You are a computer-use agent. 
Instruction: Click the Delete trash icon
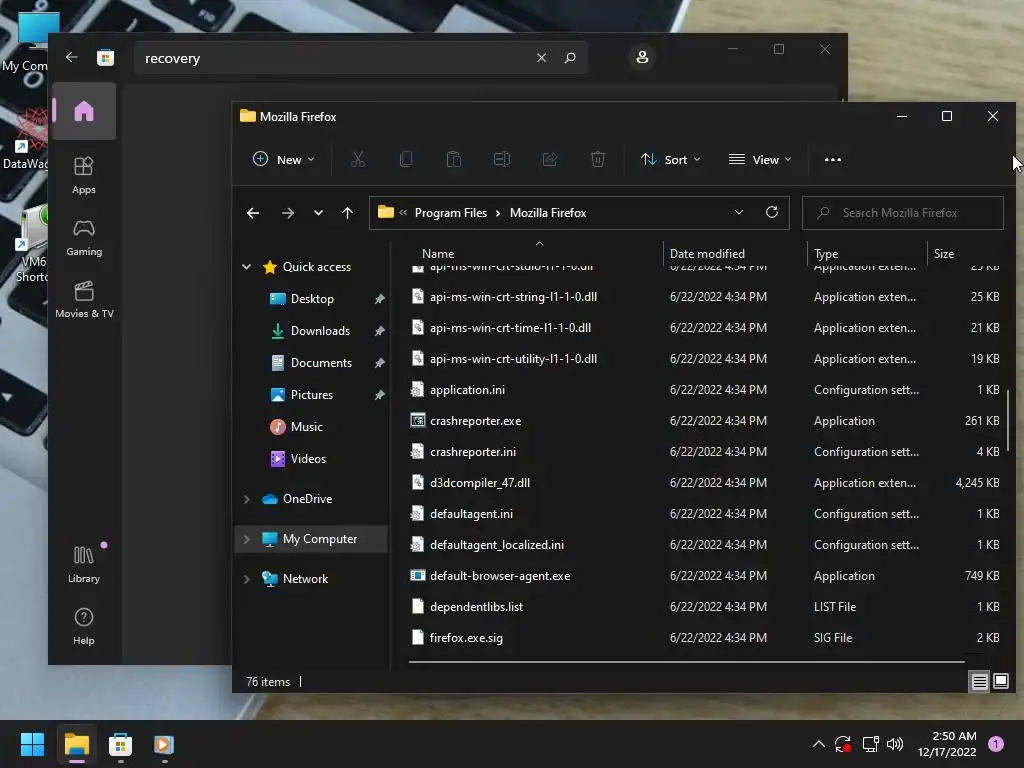(598, 159)
